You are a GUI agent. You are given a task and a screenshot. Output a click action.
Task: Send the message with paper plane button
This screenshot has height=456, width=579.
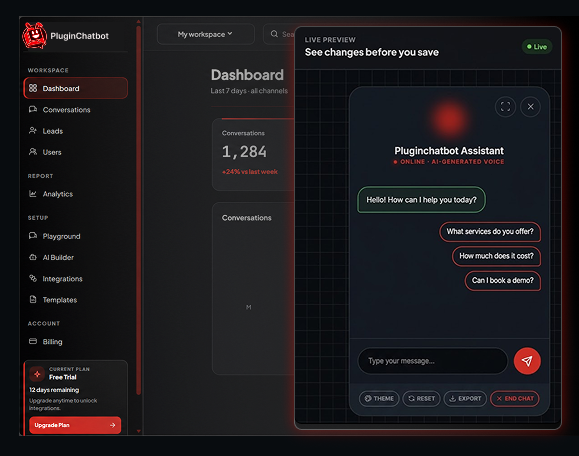click(527, 361)
